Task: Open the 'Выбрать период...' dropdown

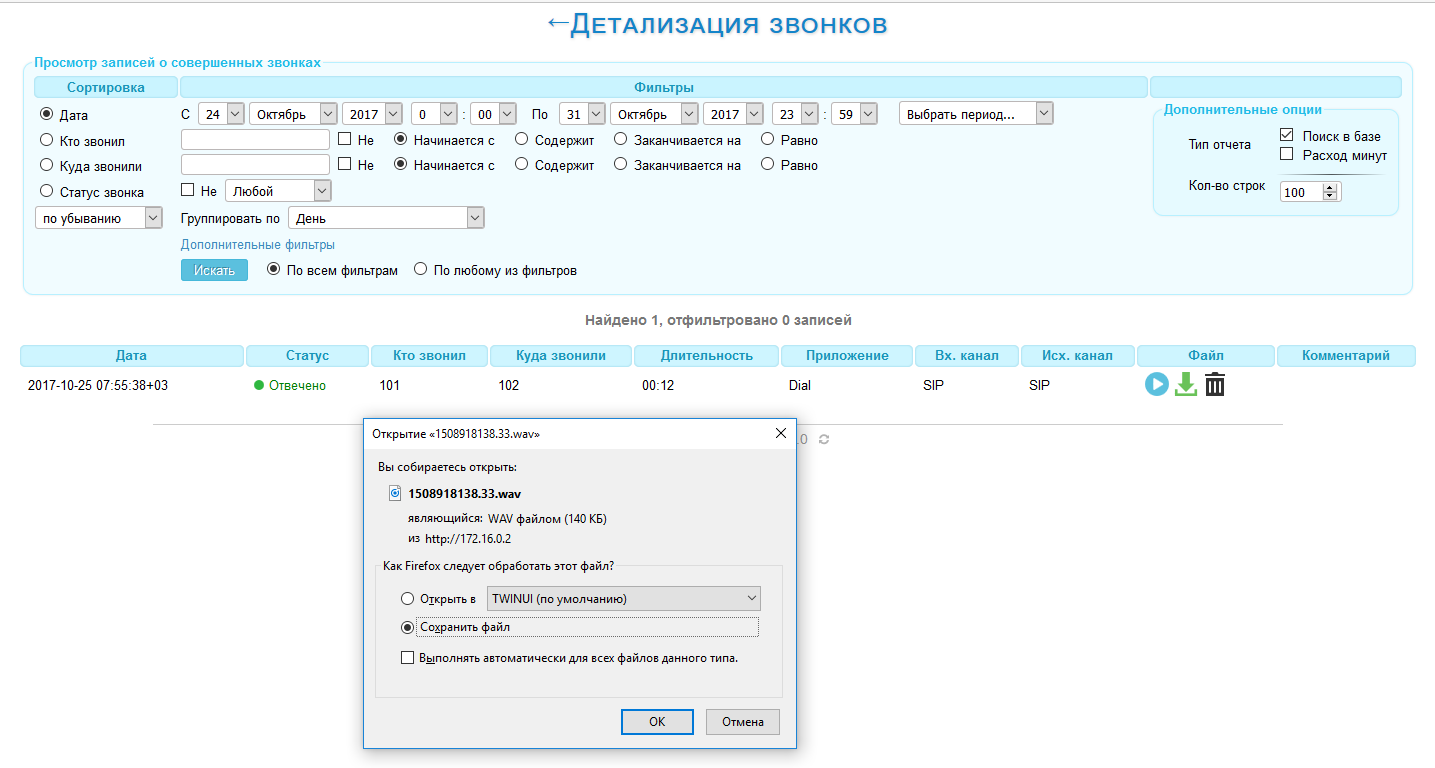Action: coord(975,114)
